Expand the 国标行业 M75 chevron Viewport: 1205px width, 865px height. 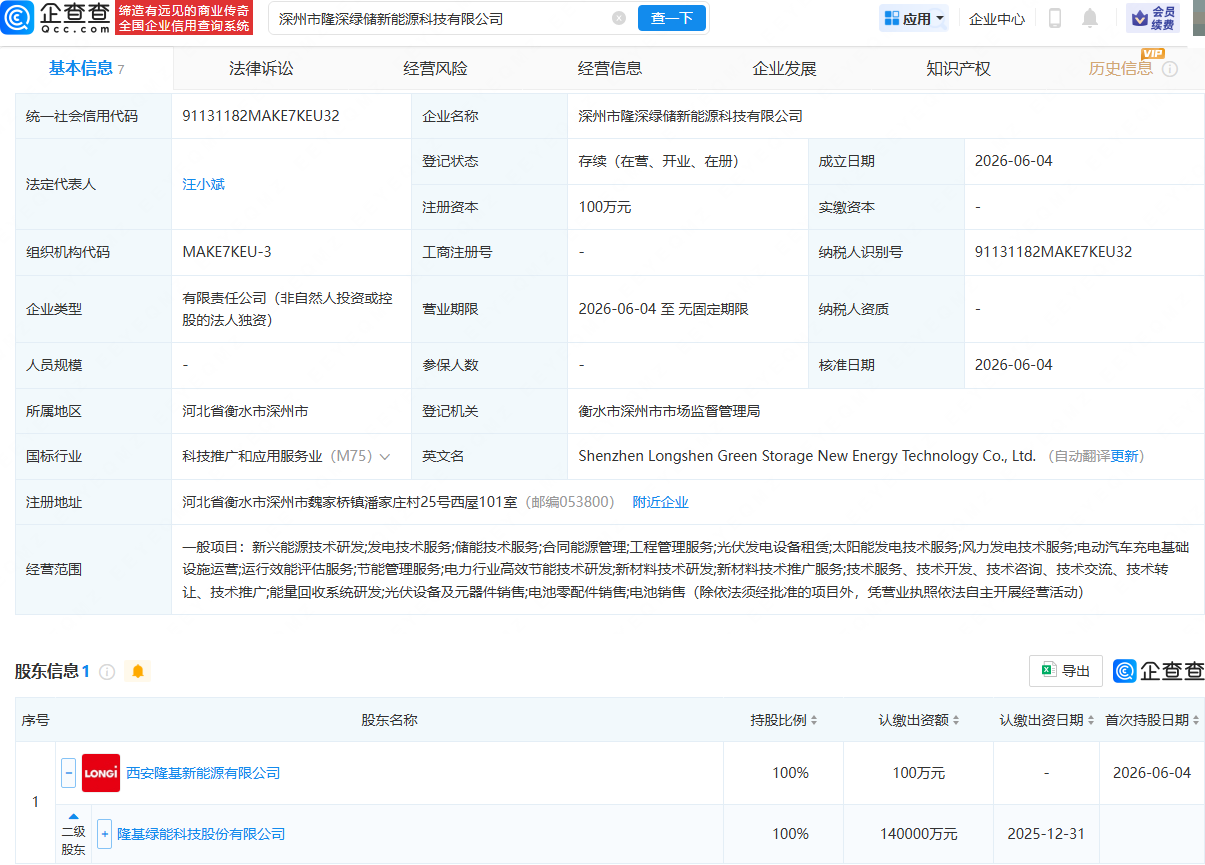(385, 456)
